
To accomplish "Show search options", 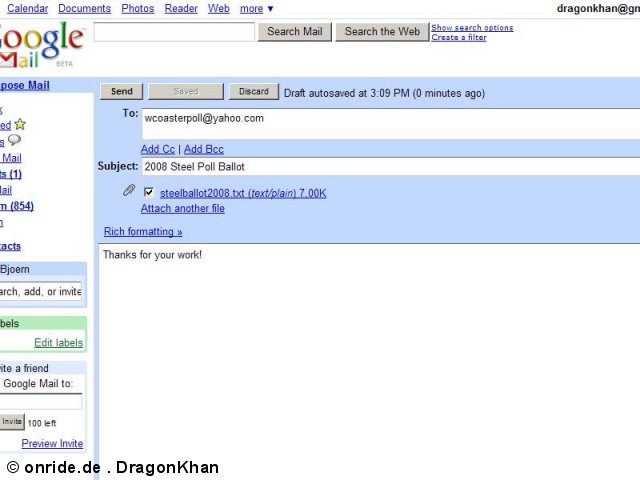I will click(x=472, y=27).
